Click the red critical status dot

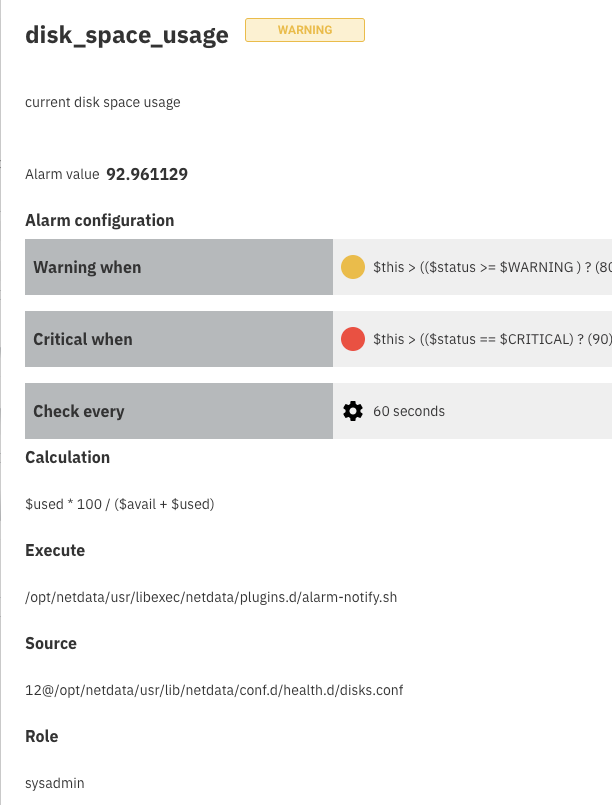[x=352, y=339]
